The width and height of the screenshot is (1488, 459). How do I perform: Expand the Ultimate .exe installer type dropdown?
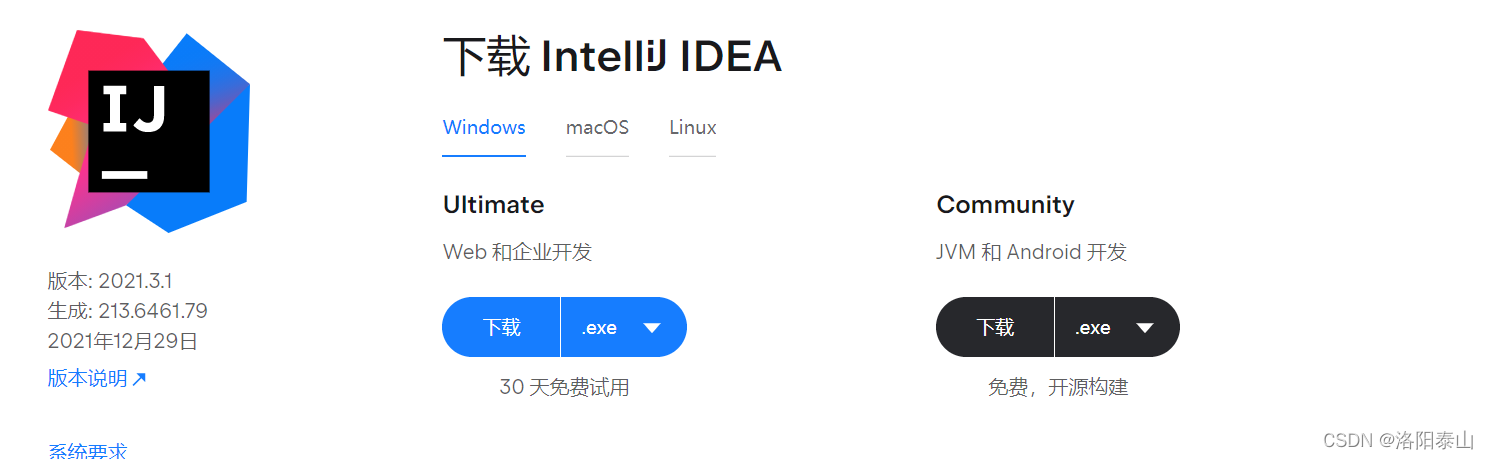coord(622,327)
